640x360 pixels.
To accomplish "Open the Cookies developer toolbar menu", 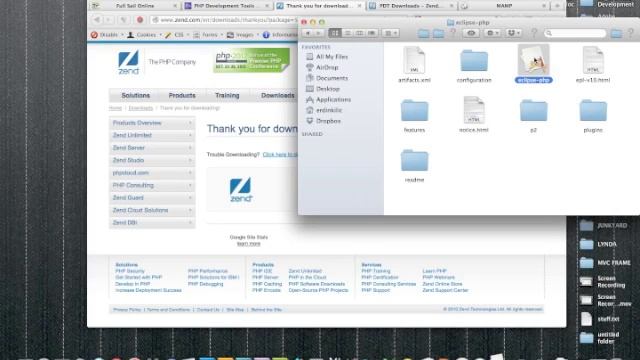I will pos(144,35).
